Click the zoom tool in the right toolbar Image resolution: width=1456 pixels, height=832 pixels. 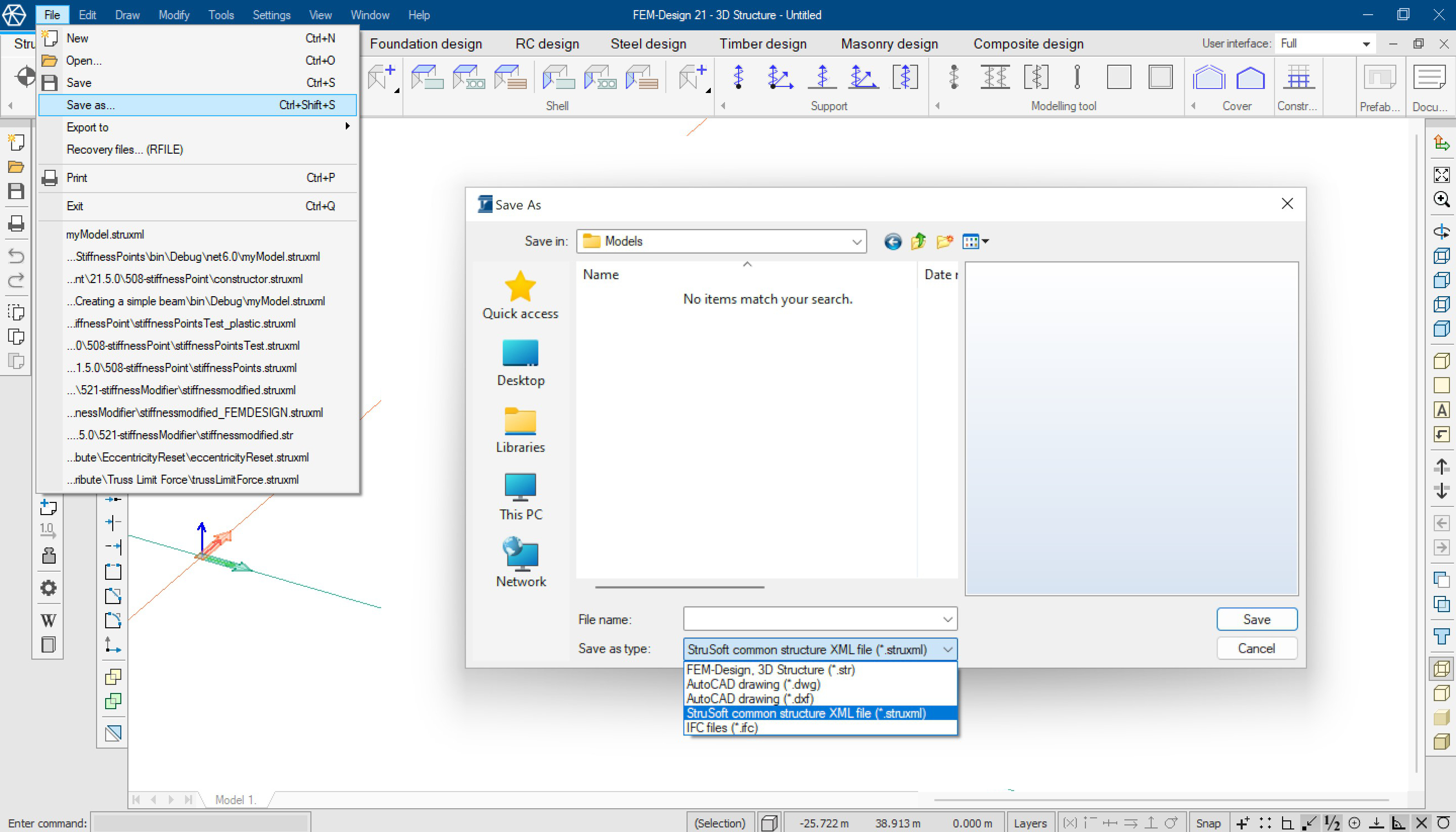click(x=1441, y=200)
